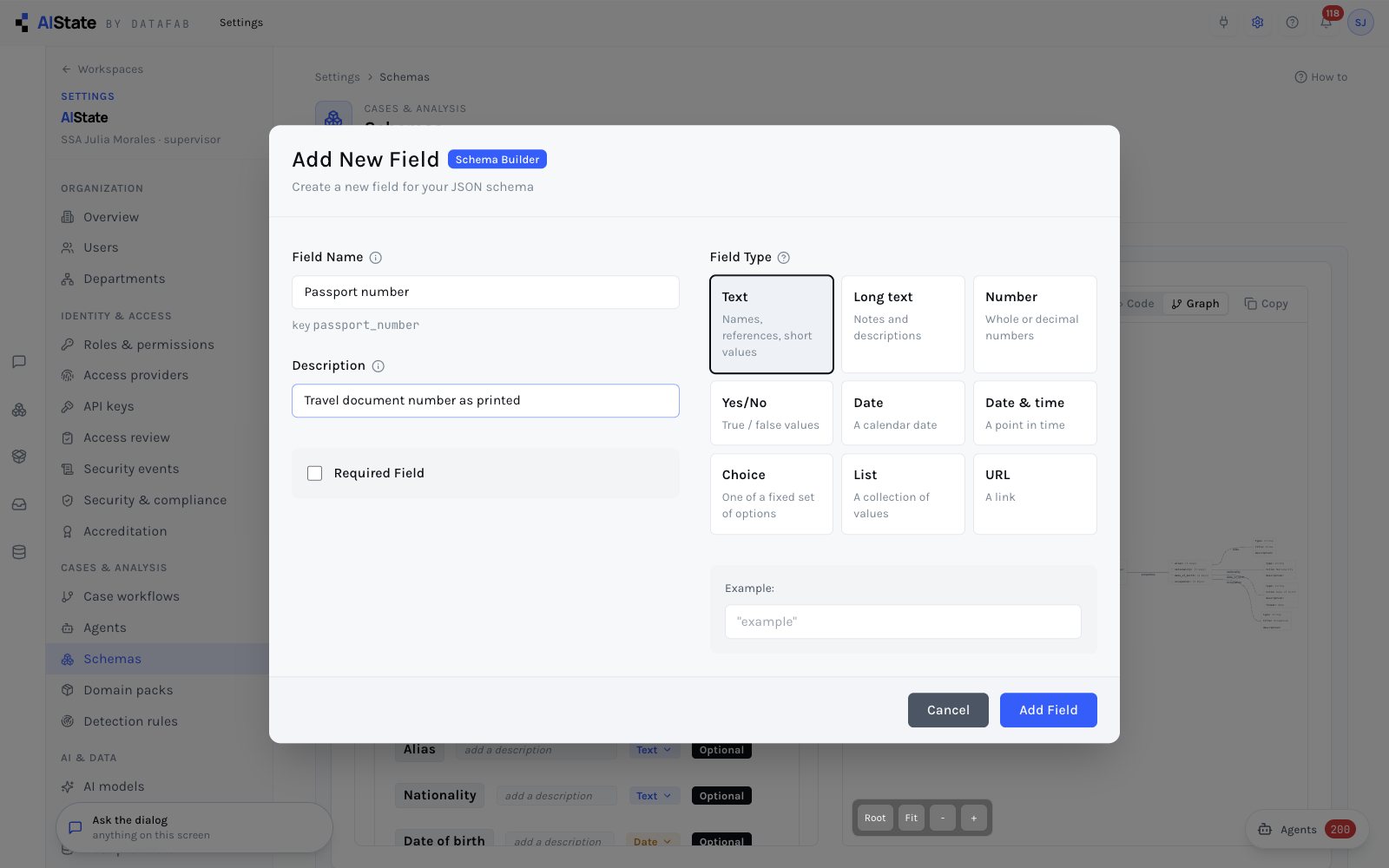Screen dimensions: 1389x868
Task: Click the chat bubble icon in left rail
Action: pyautogui.click(x=19, y=362)
